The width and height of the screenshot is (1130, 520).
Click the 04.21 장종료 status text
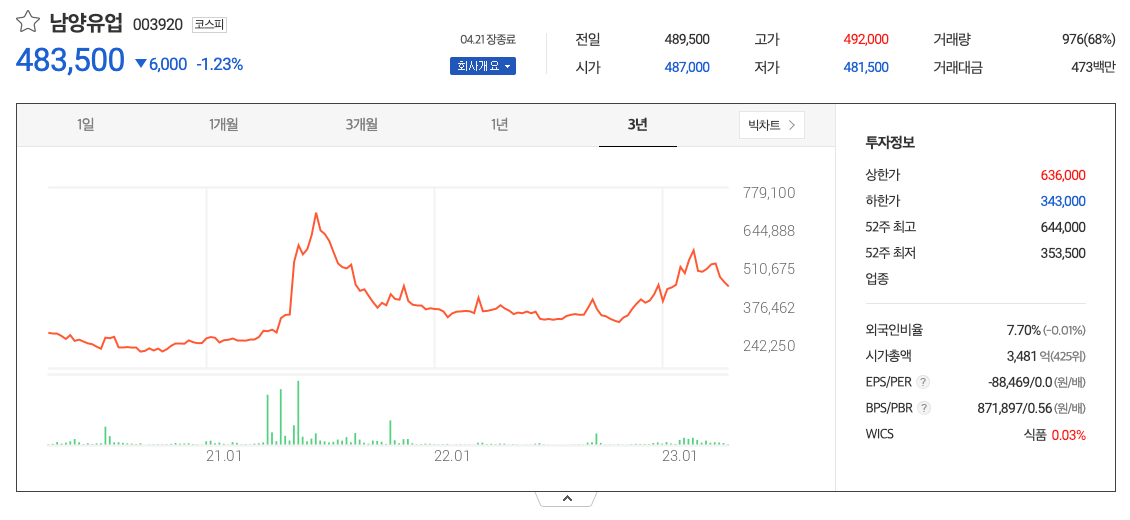[488, 40]
